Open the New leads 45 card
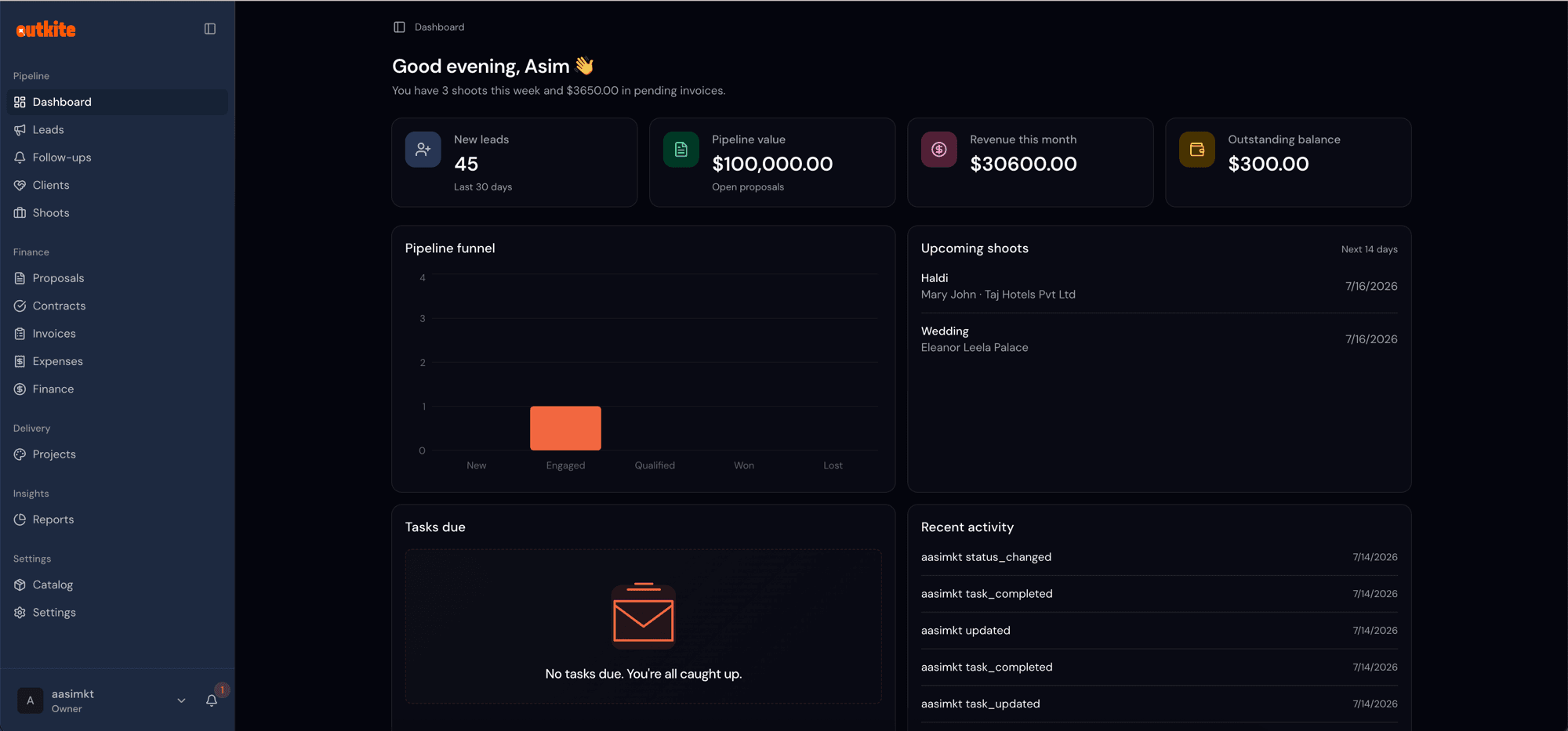The height and width of the screenshot is (731, 1568). click(514, 162)
